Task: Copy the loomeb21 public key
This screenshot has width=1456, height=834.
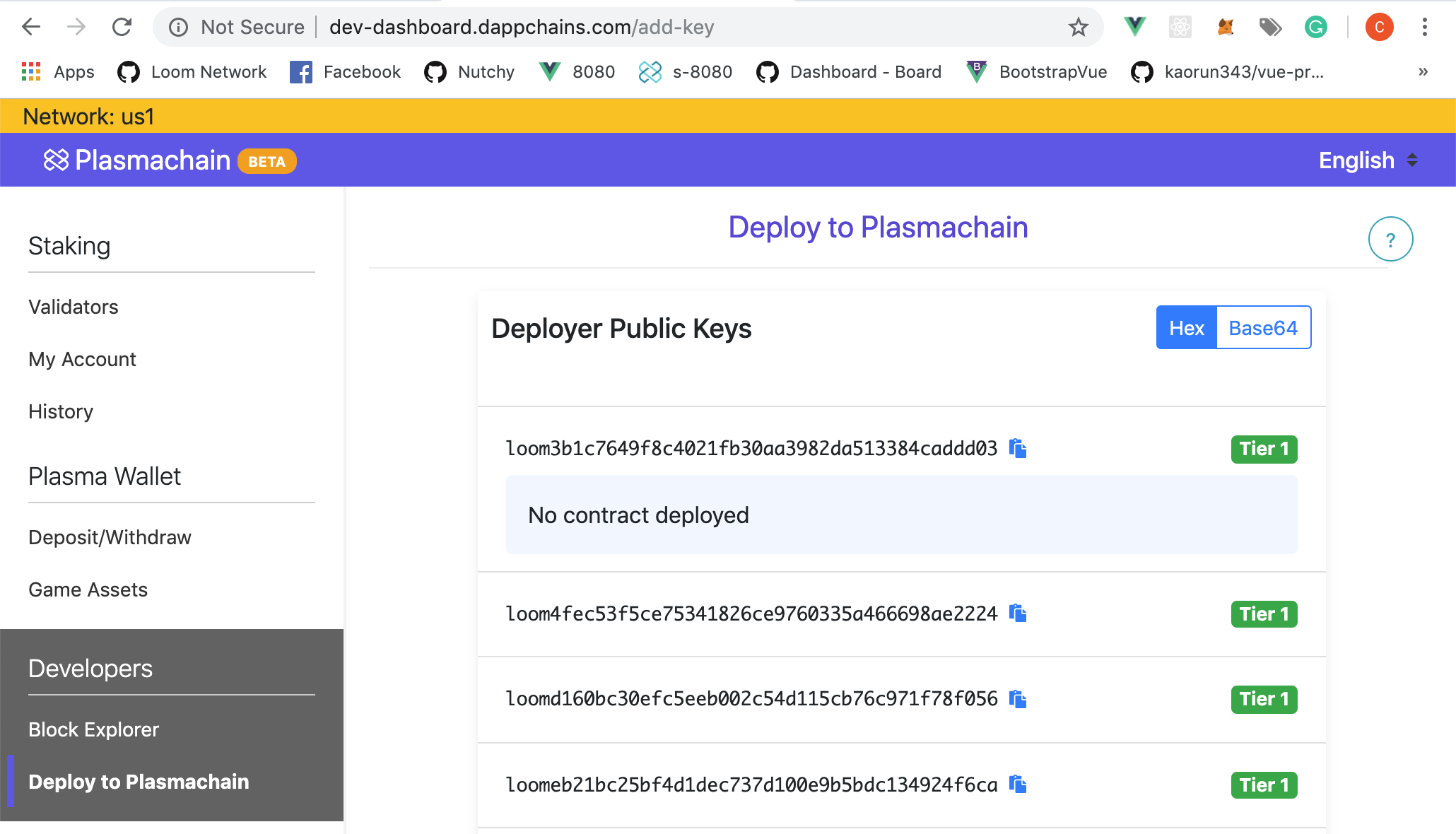Action: 1018,784
